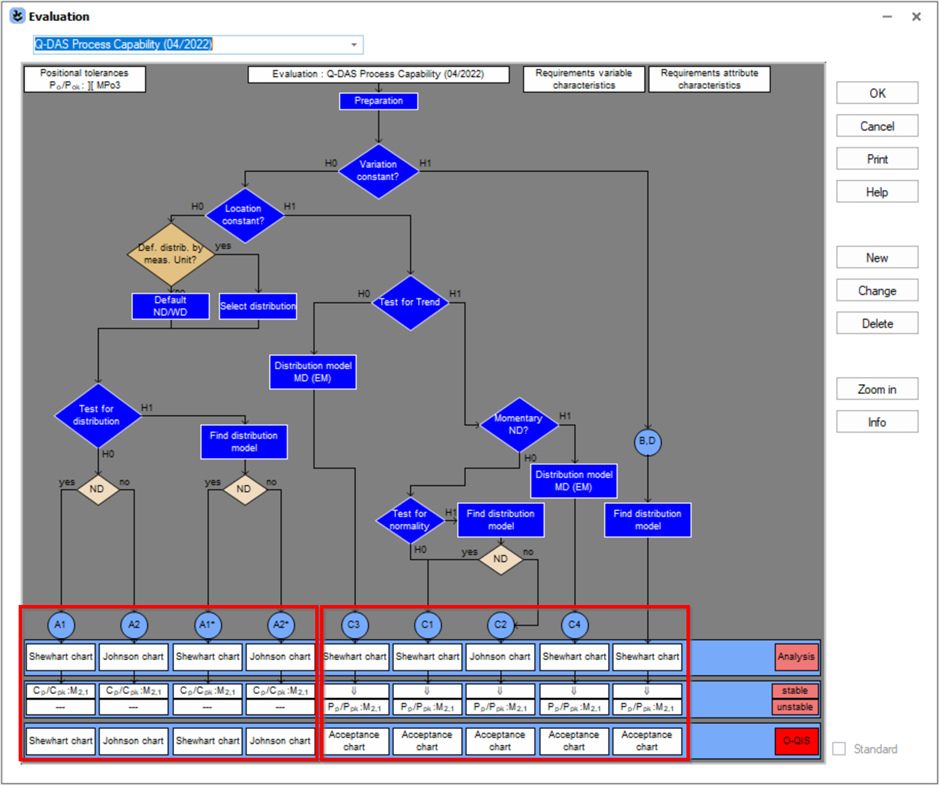Click Find distribution model box below B,D
939x785 pixels.
(647, 520)
